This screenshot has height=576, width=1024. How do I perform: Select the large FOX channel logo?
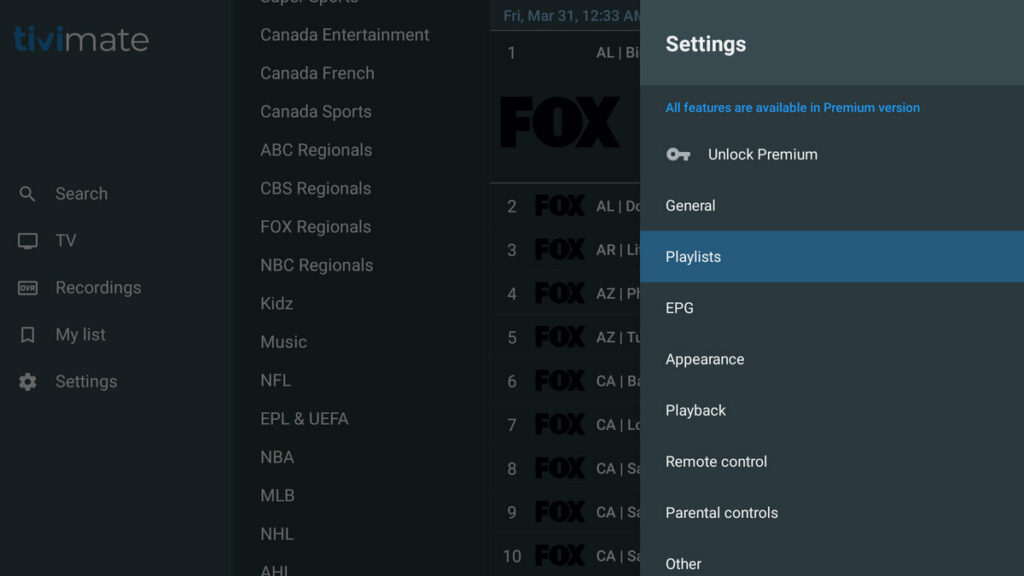coord(560,122)
